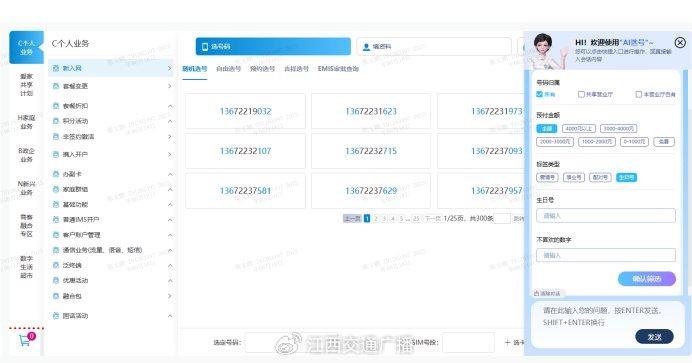The image size is (692, 363).
Task: Go to page 2 of numbers
Action: tap(376, 218)
